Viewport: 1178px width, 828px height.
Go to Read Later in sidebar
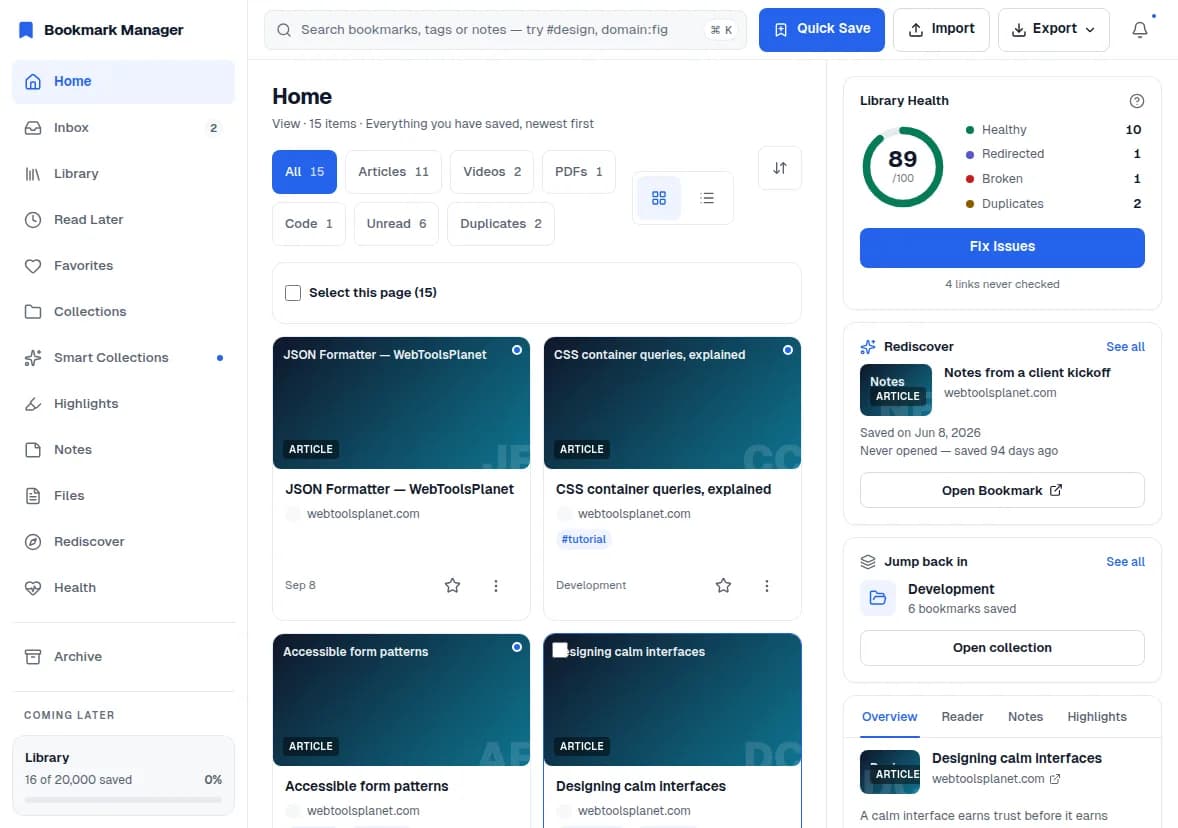[123, 219]
